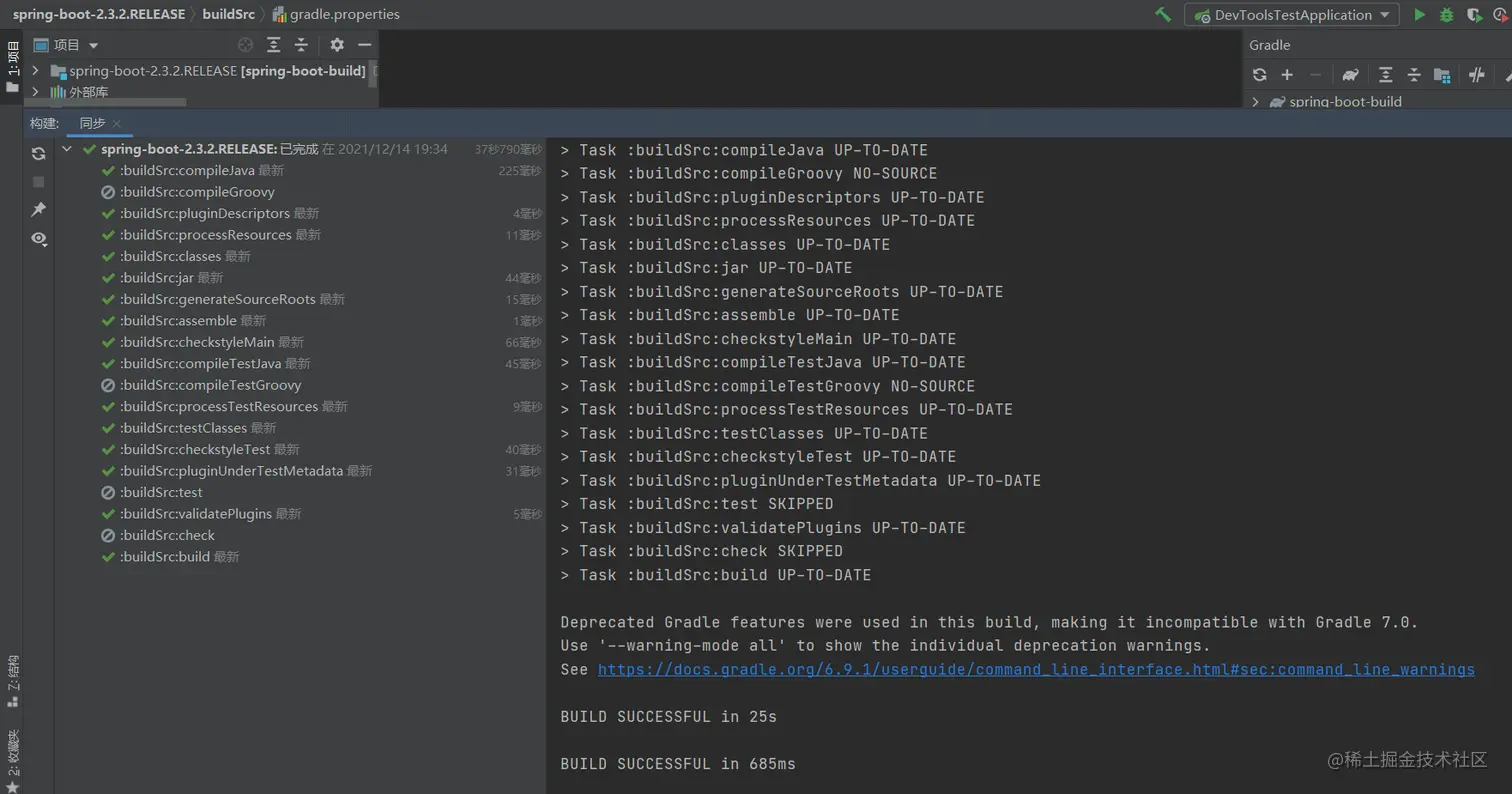Screen dimensions: 1512x794
Task: Open the Z:结构 side tool window tab
Action: (12, 680)
